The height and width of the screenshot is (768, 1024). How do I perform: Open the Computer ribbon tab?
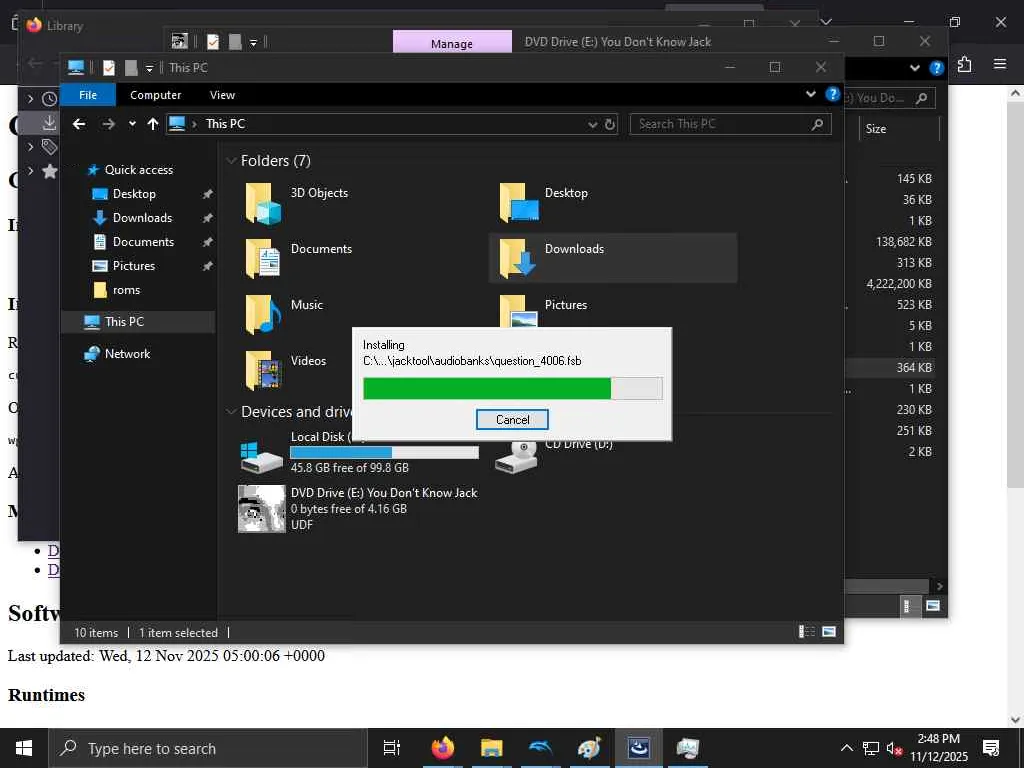tap(155, 95)
